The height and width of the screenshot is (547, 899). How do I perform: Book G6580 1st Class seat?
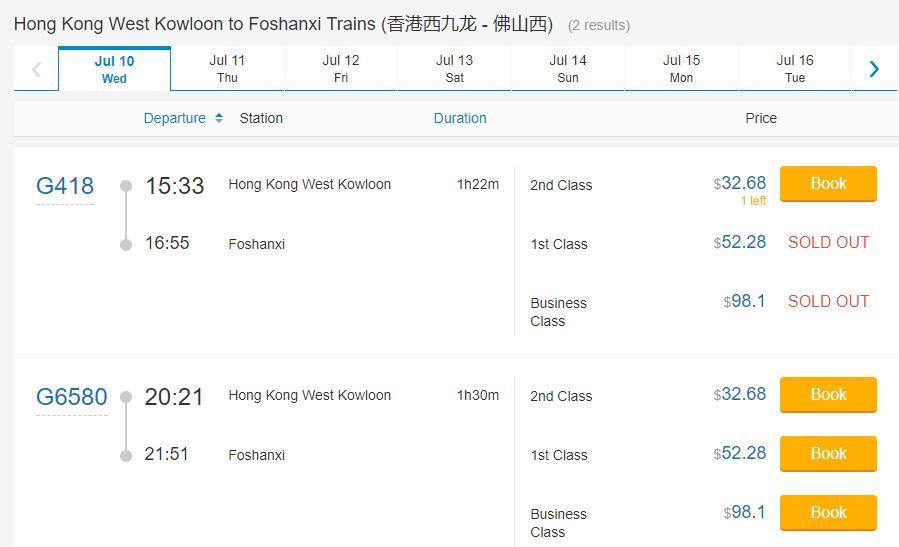coord(828,454)
